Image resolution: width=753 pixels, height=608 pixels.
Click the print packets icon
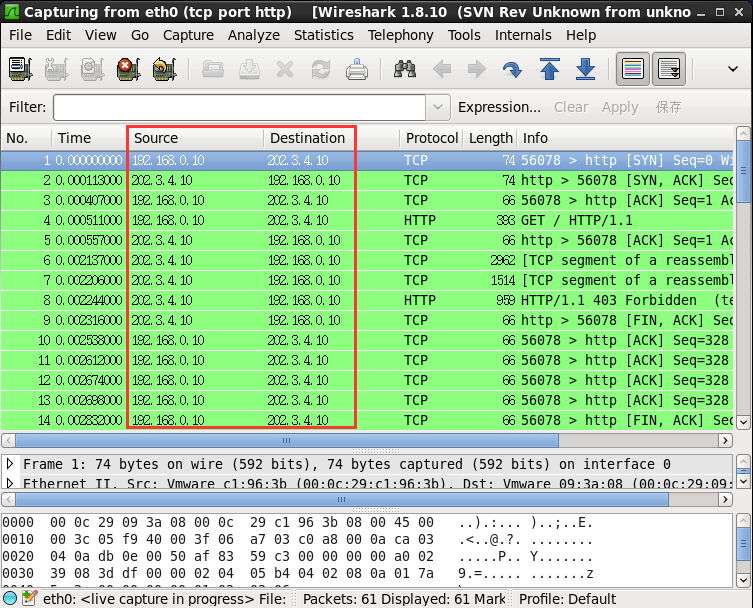click(x=357, y=69)
